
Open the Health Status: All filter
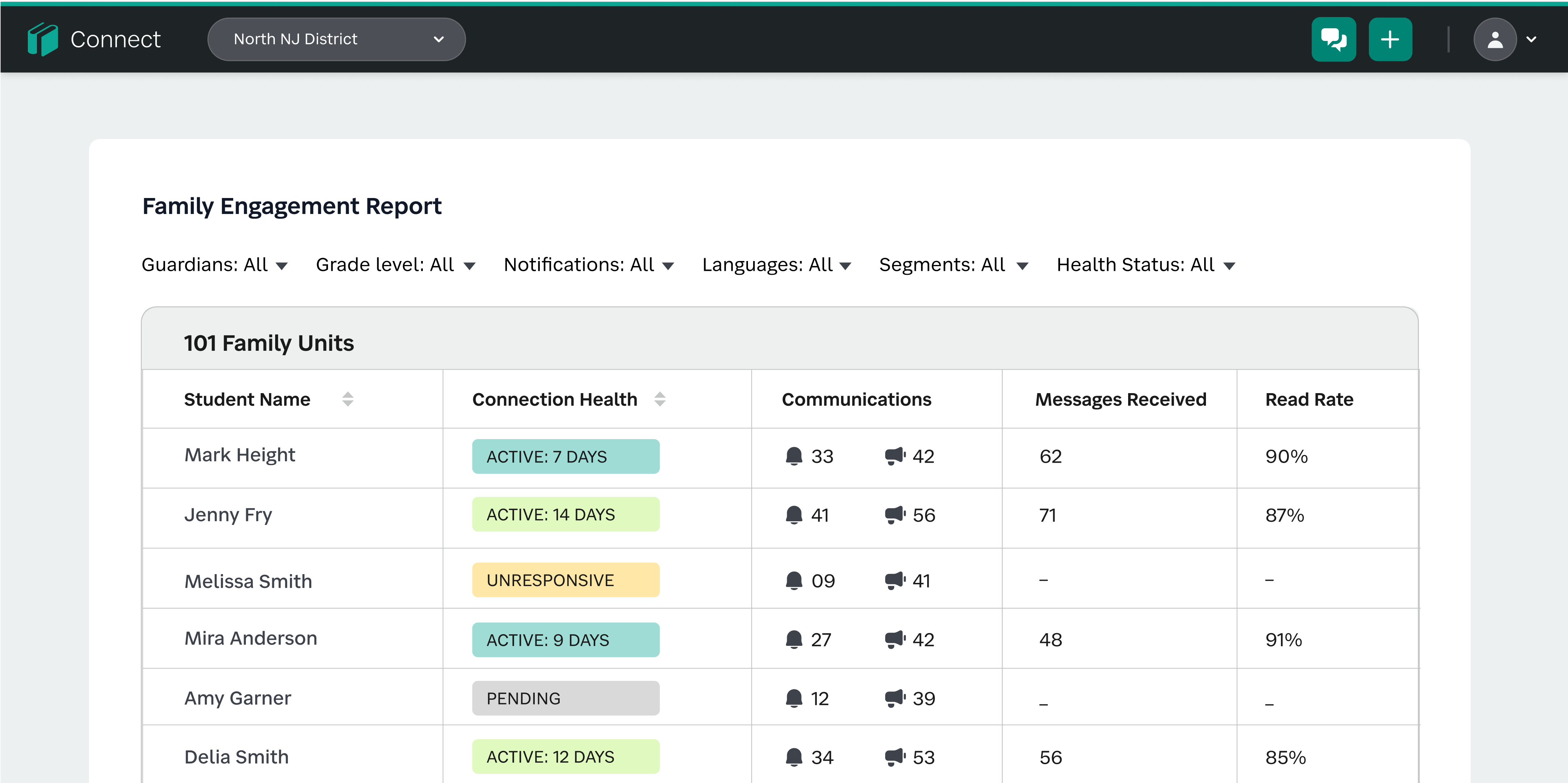pos(1146,265)
